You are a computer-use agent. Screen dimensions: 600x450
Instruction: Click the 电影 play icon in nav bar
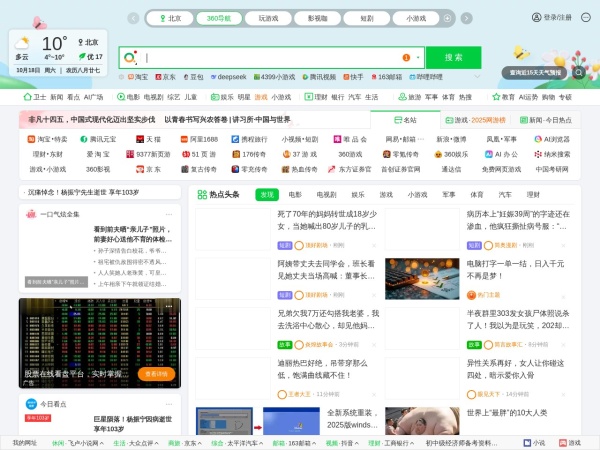tap(121, 97)
